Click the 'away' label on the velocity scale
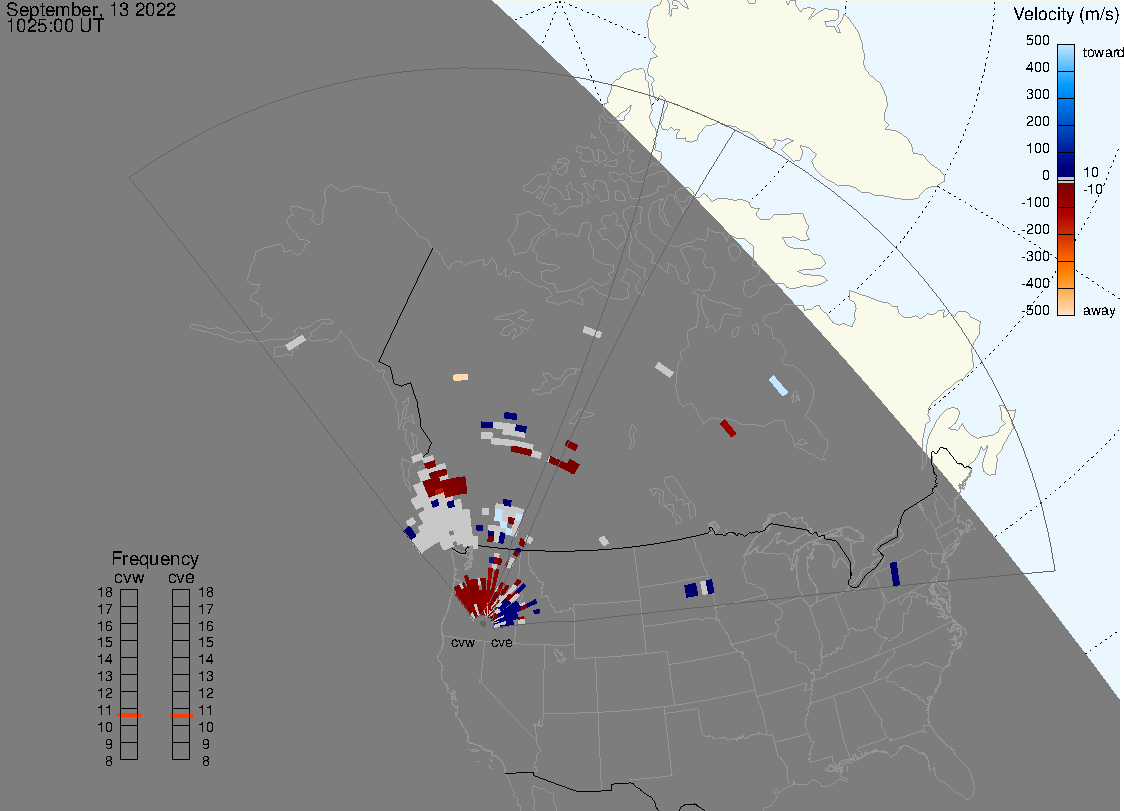 (1099, 310)
